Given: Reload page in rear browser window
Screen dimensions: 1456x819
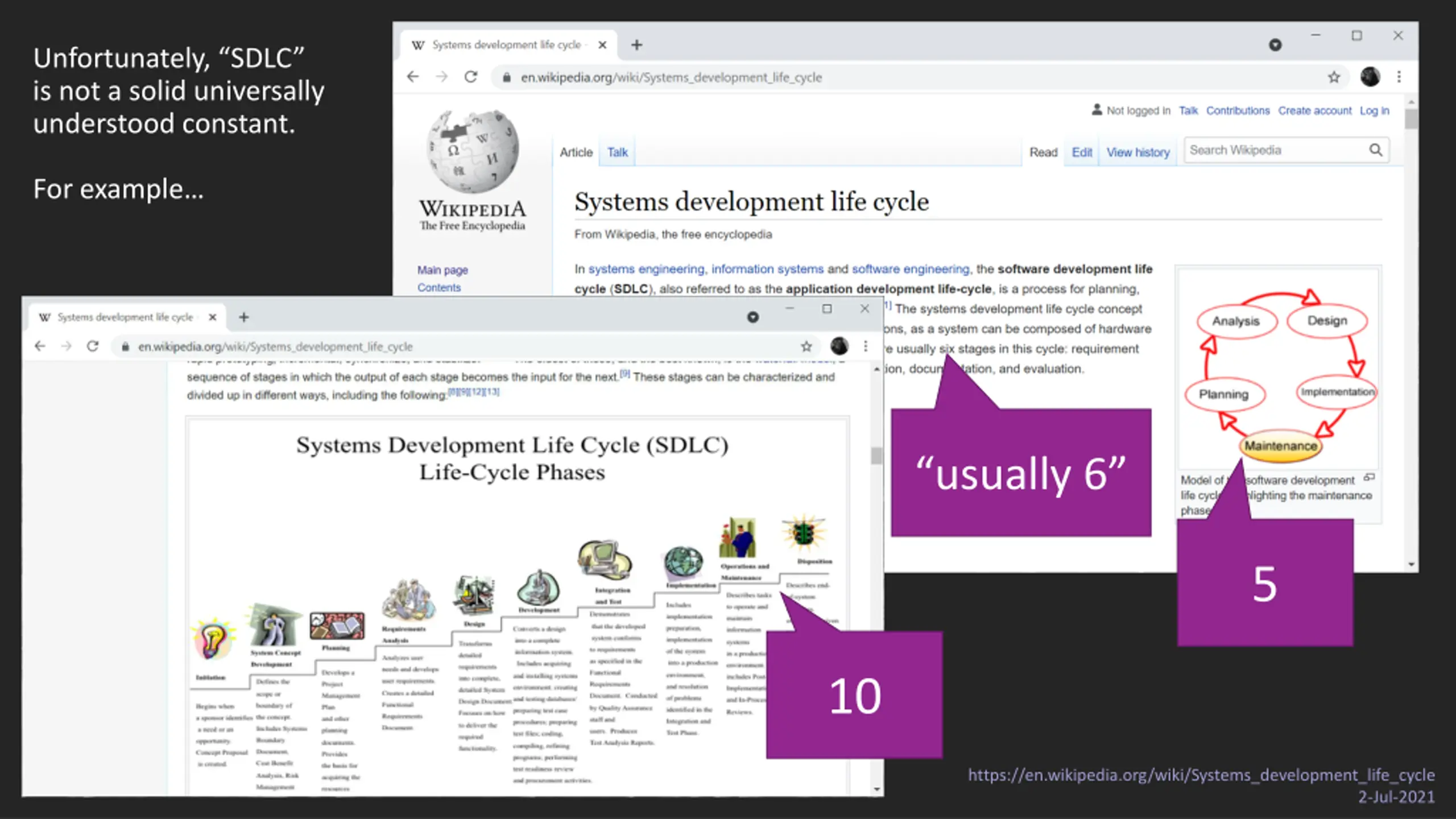Looking at the screenshot, I should (471, 77).
